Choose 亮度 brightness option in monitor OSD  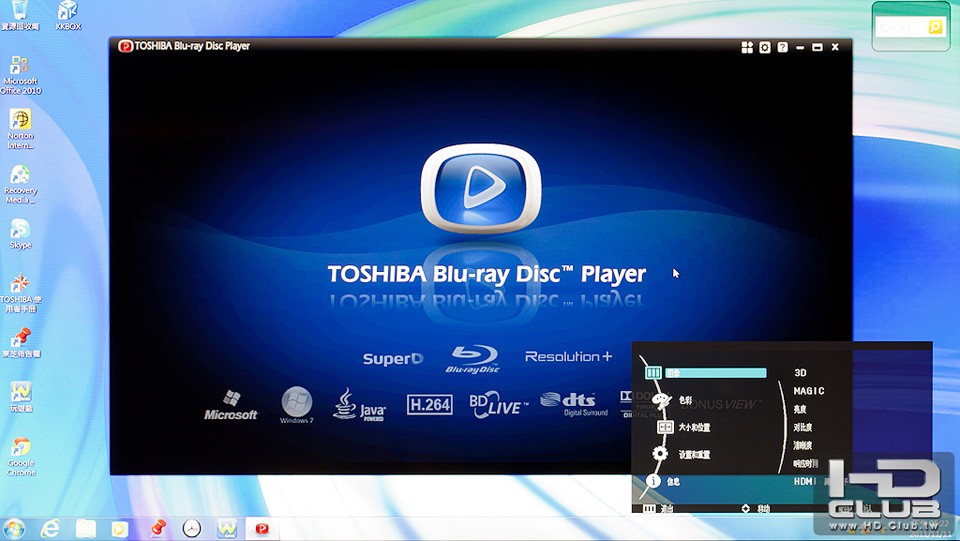click(800, 409)
